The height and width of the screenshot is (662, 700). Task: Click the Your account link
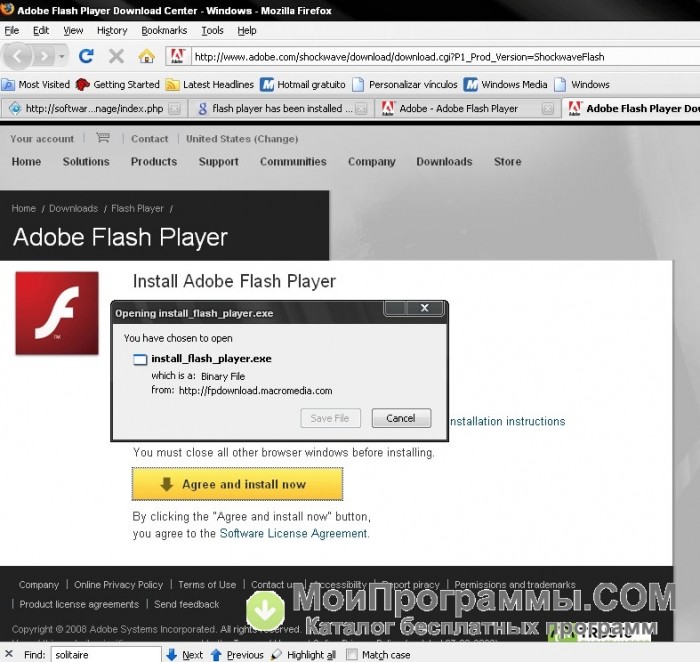click(x=42, y=139)
